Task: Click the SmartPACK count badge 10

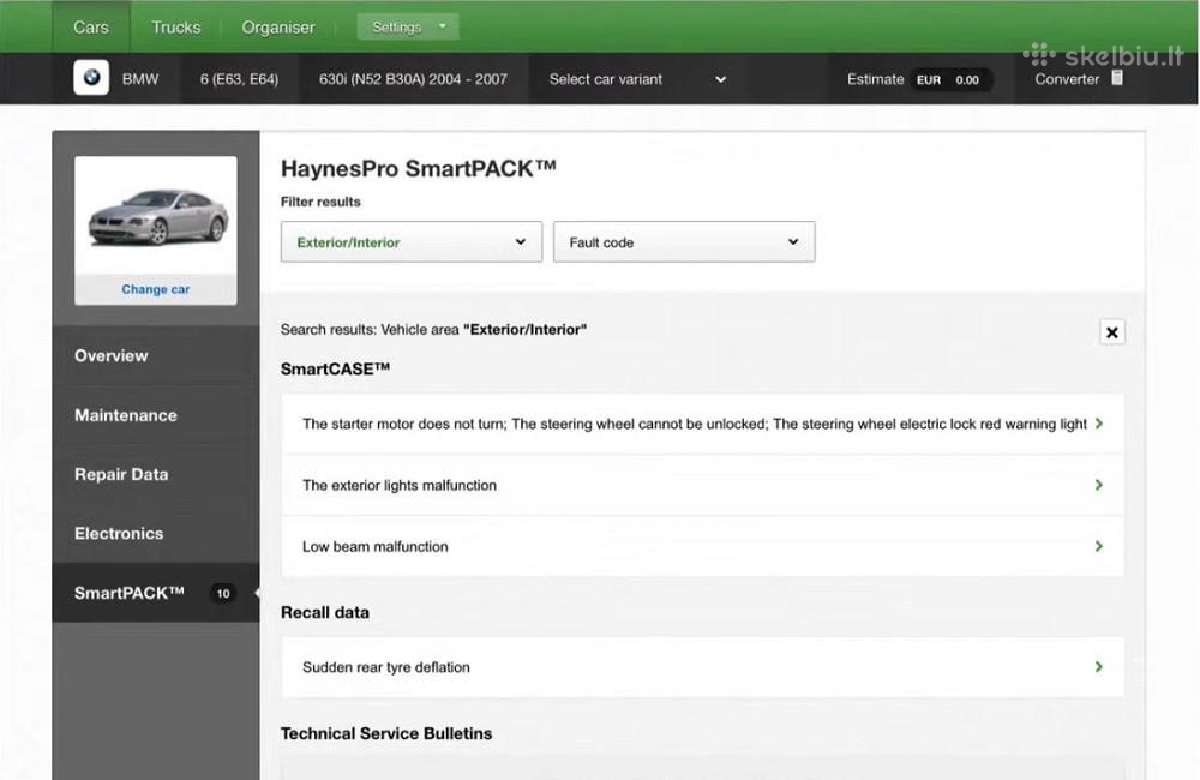Action: 222,593
